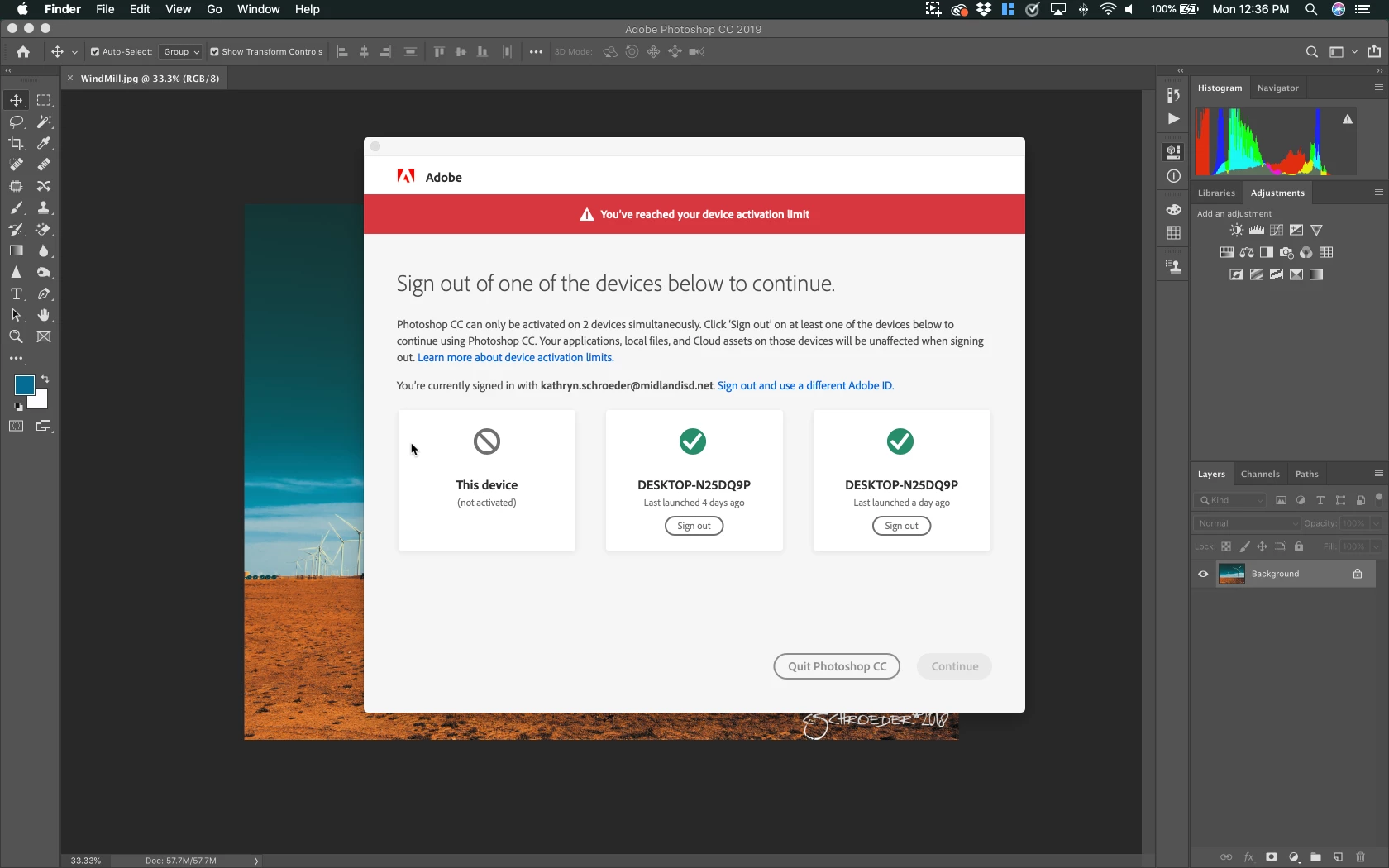Pick the Horizontal Type tool
The width and height of the screenshot is (1389, 868).
(x=17, y=293)
